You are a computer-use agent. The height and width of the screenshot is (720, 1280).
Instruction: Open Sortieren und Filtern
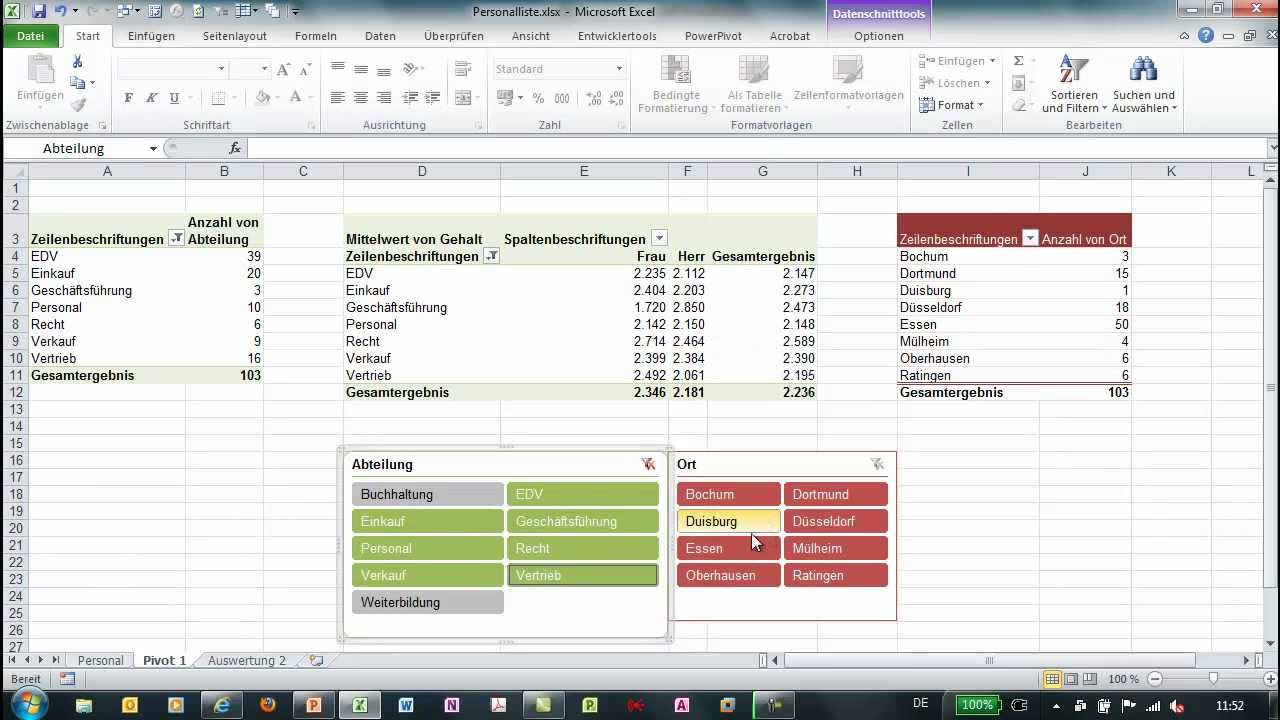pyautogui.click(x=1074, y=84)
